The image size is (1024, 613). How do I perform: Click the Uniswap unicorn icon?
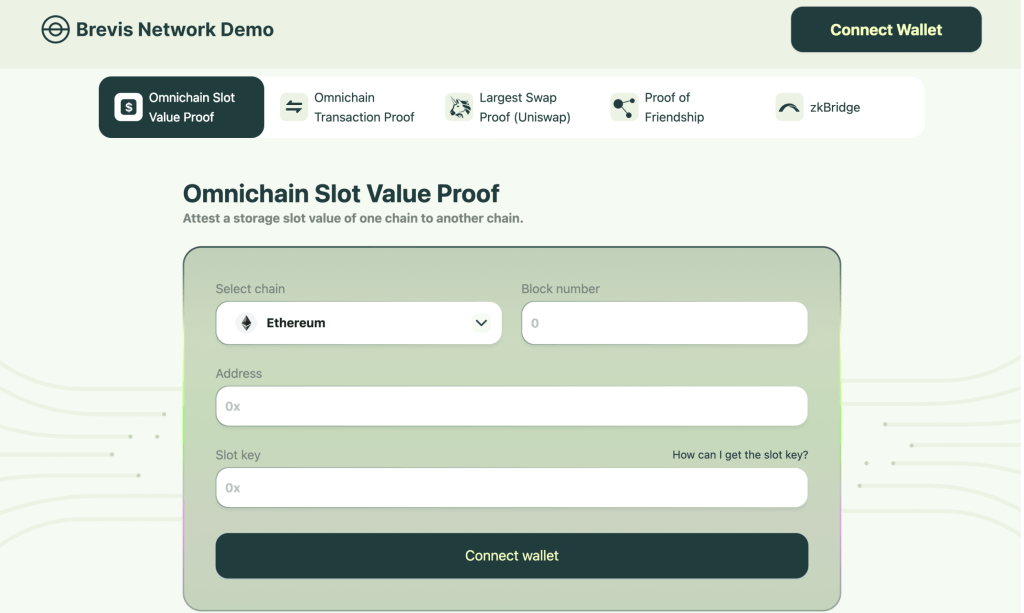(459, 107)
